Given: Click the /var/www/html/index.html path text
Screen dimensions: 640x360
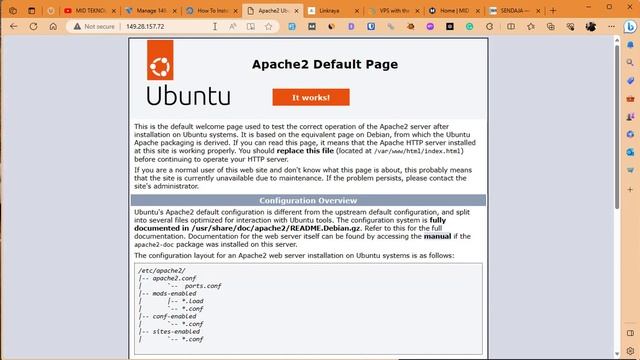Looking at the screenshot, I should click(418, 151).
